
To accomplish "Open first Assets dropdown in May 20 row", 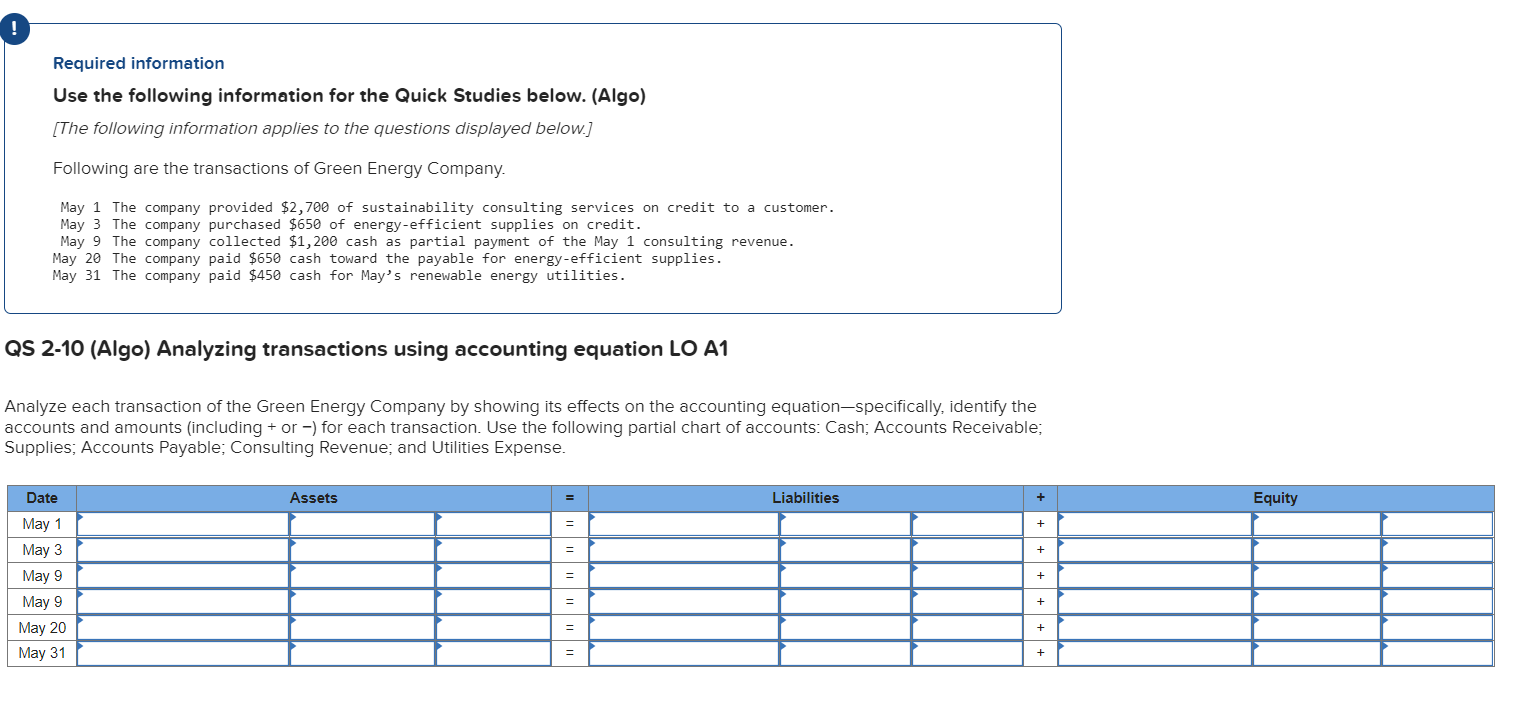I will 183,628.
